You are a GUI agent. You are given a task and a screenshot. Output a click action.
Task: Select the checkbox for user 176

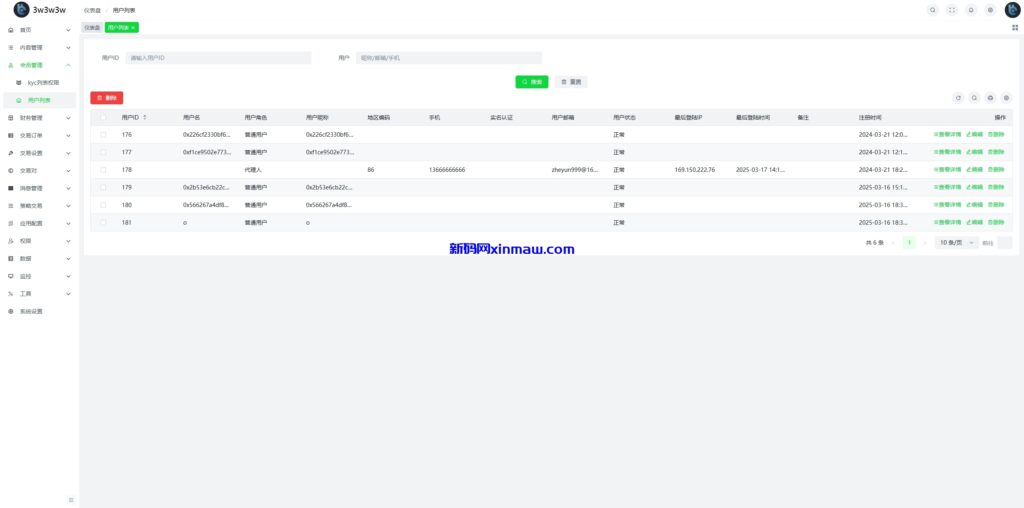pyautogui.click(x=103, y=134)
